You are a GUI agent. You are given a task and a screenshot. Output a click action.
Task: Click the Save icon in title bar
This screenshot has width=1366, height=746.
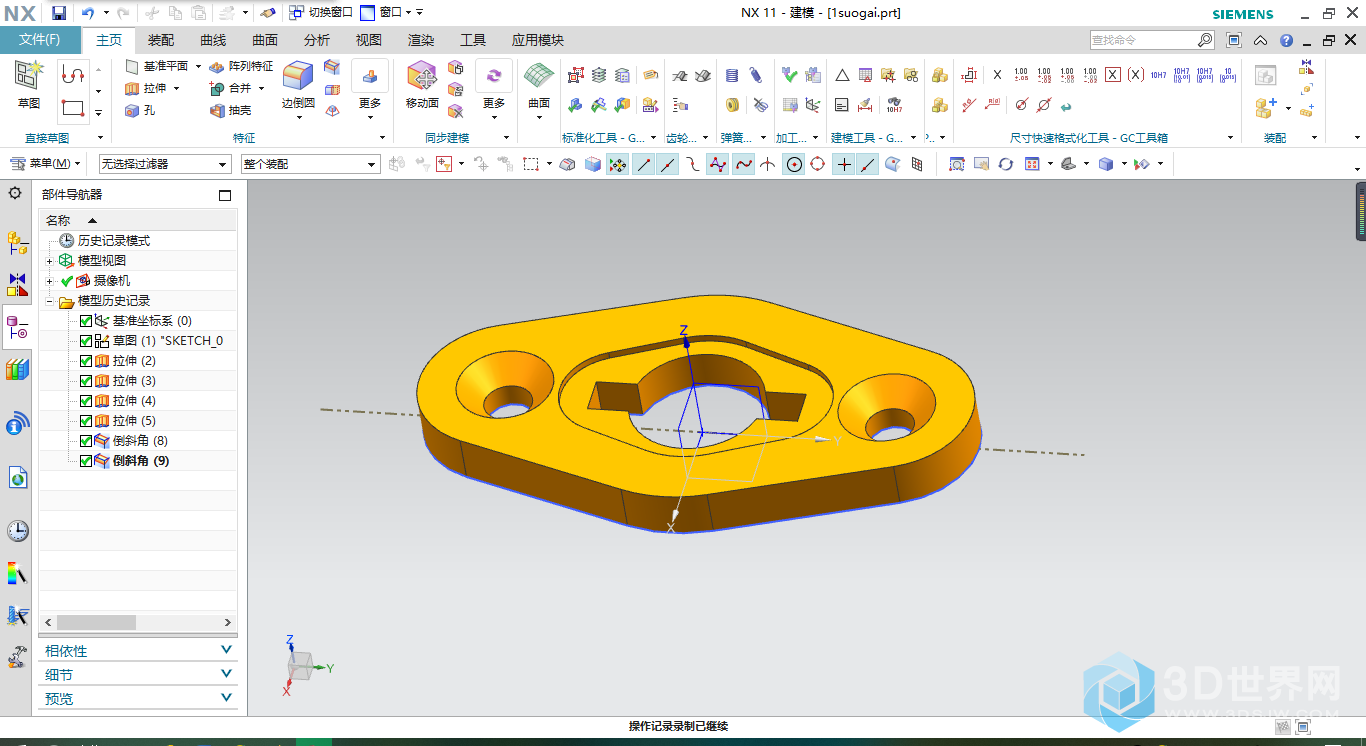(x=59, y=13)
